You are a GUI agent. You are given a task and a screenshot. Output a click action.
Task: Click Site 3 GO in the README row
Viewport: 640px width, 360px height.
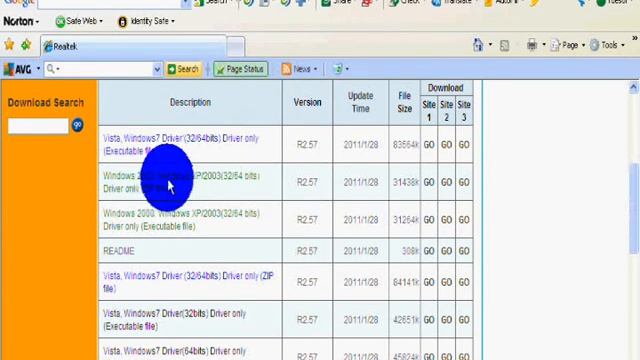pyautogui.click(x=464, y=251)
